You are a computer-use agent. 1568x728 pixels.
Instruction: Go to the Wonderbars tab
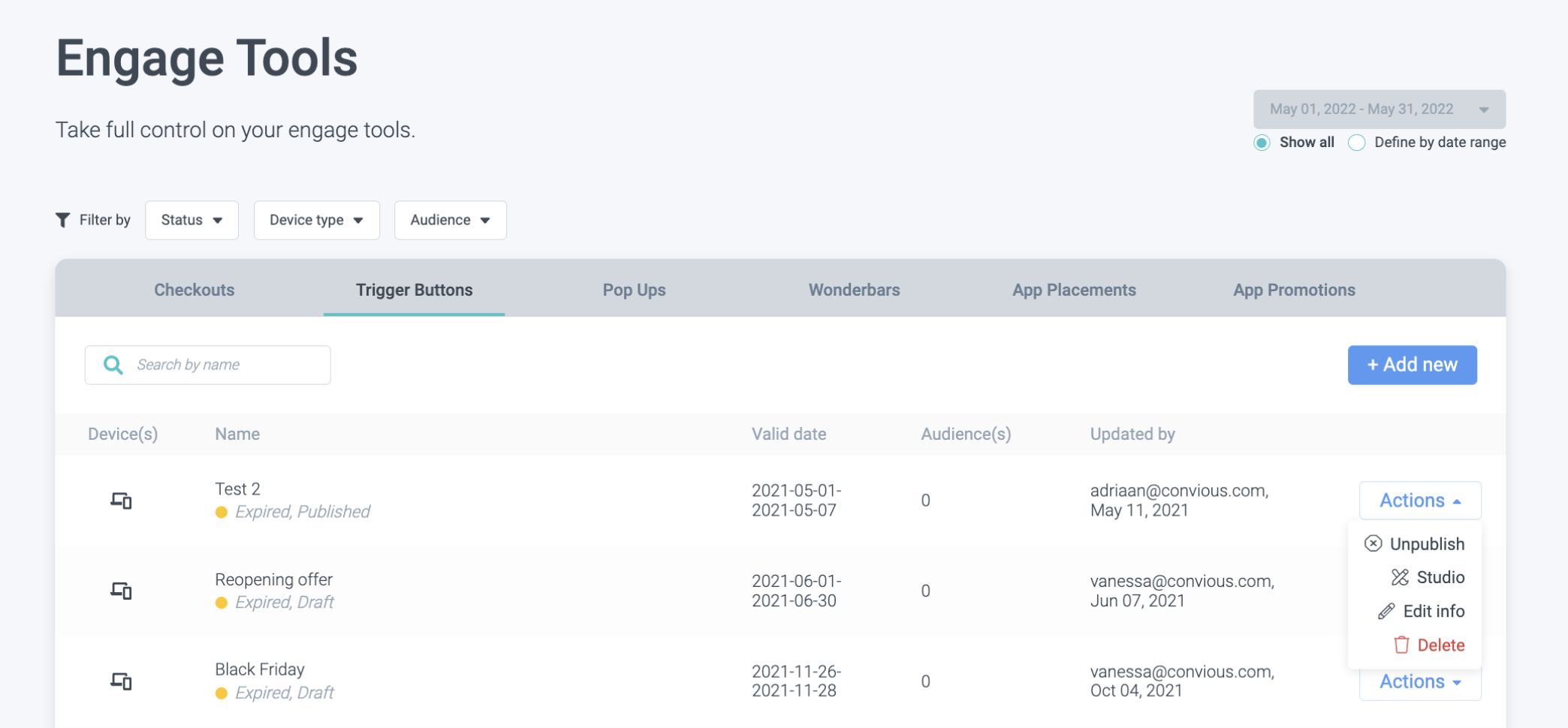tap(855, 290)
